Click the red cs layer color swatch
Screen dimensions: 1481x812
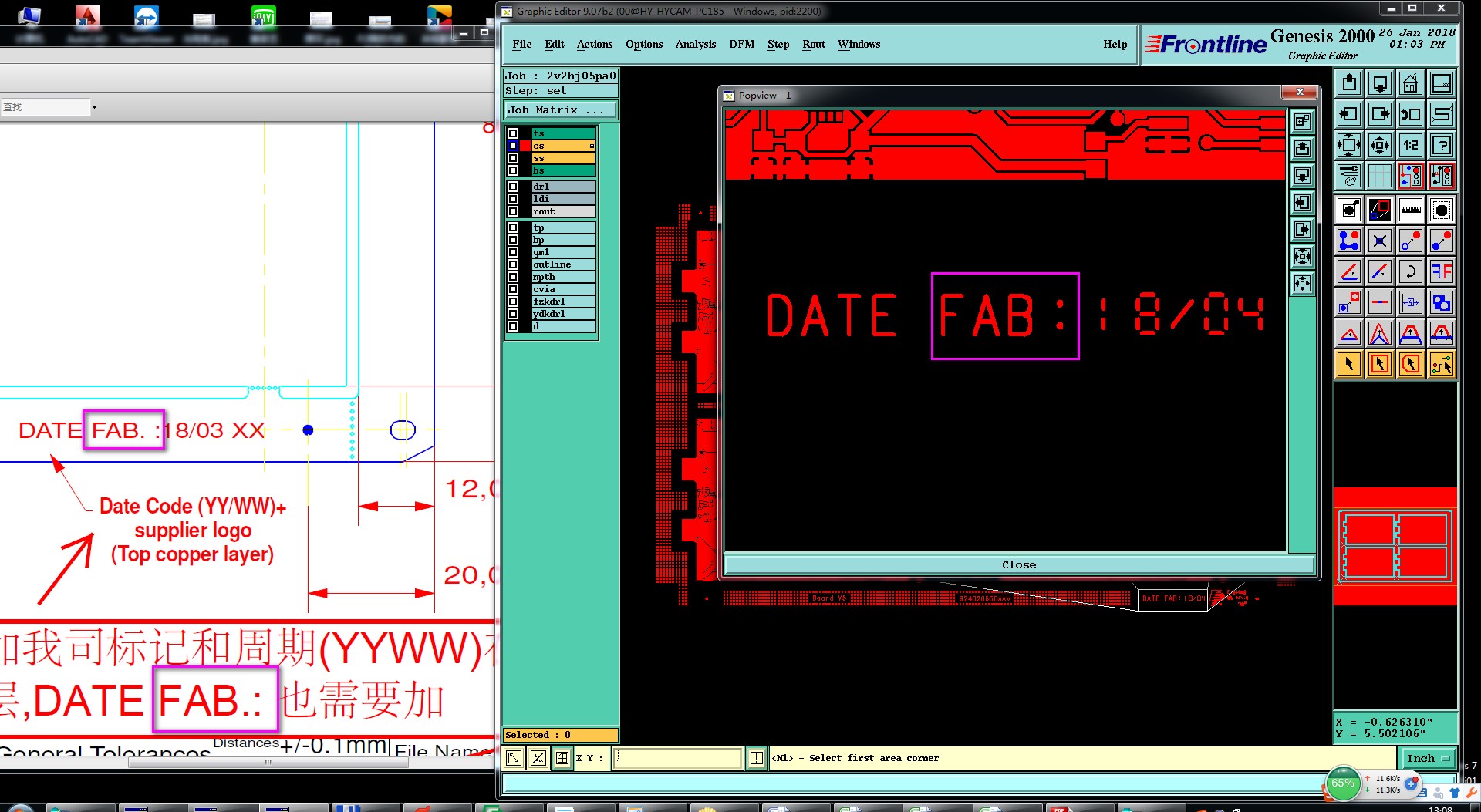525,146
